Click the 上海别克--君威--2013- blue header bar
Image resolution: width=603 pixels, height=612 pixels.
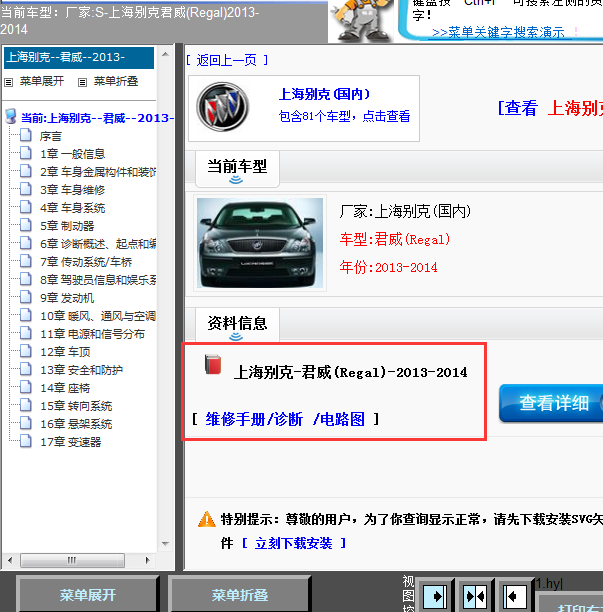click(x=79, y=57)
